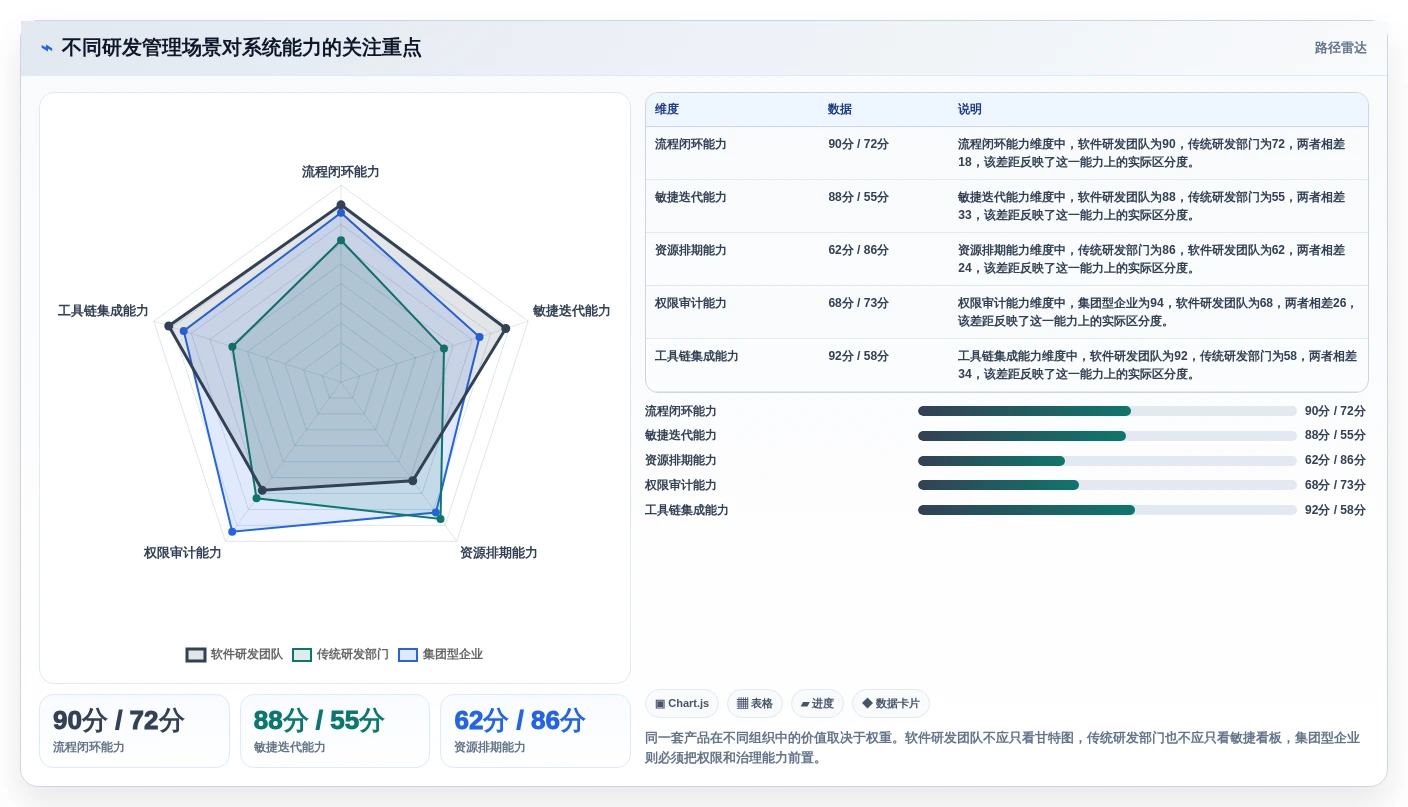Select the Chart.js tag chip
Screen dimensions: 1408x807
click(682, 704)
